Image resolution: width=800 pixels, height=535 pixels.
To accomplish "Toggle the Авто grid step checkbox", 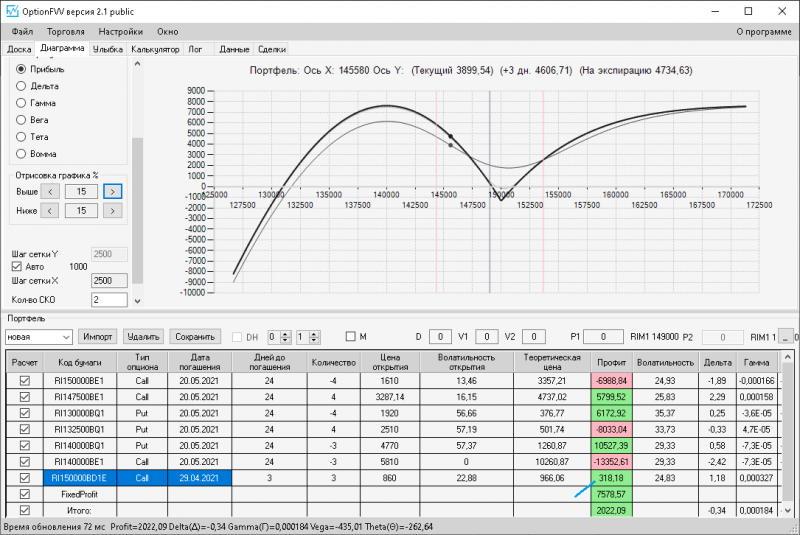I will coord(16,267).
